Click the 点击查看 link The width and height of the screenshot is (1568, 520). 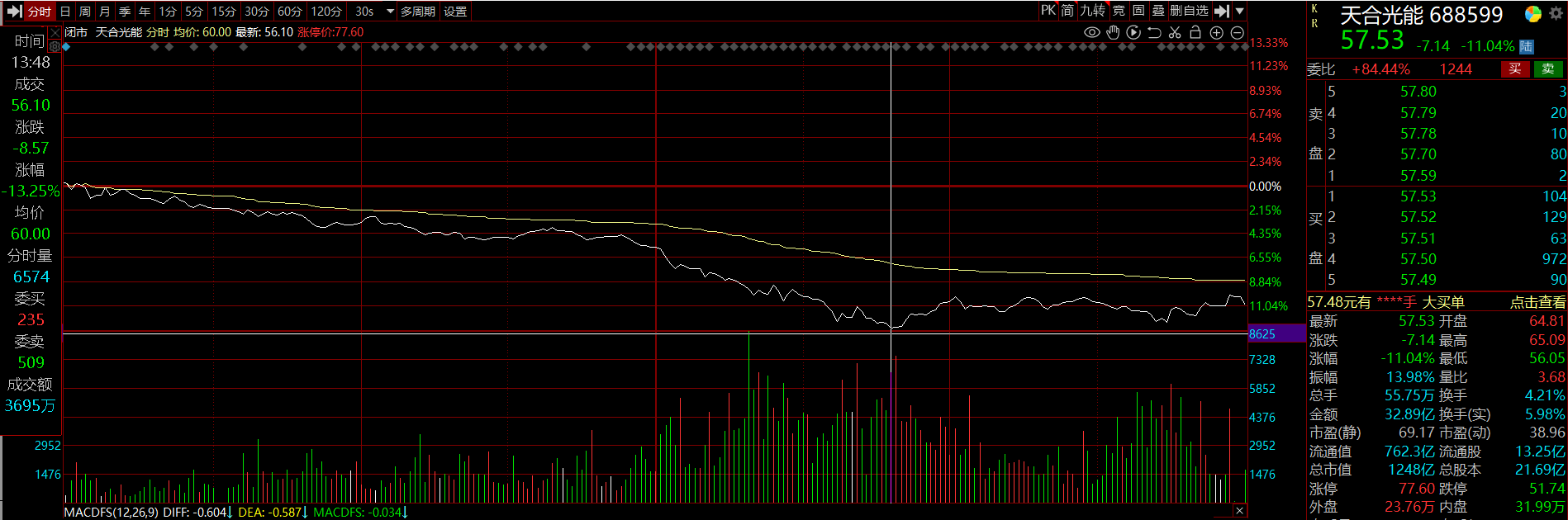(1537, 302)
